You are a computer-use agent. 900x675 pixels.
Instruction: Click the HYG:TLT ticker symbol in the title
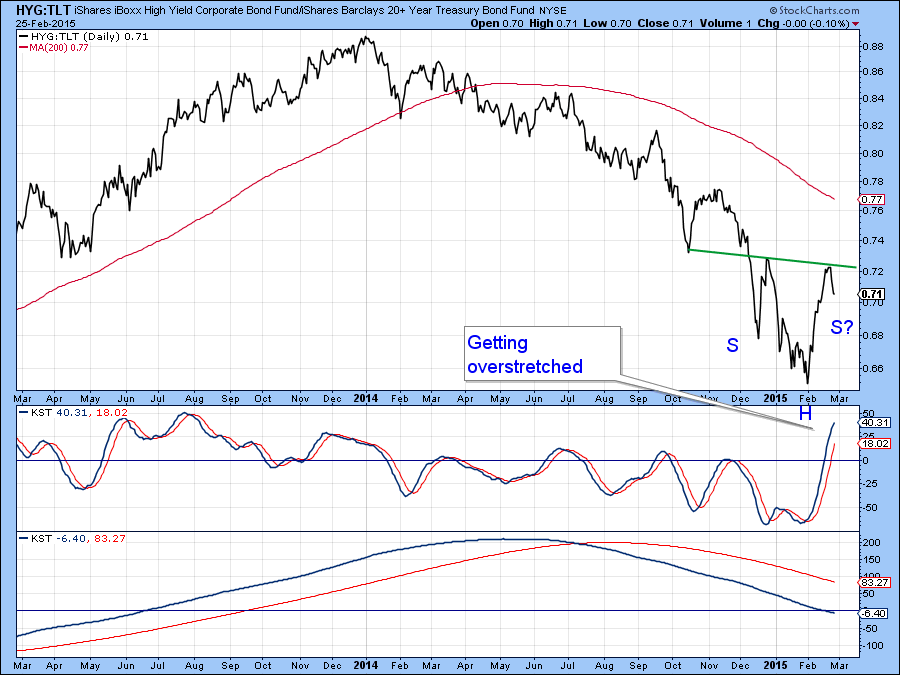click(x=43, y=10)
